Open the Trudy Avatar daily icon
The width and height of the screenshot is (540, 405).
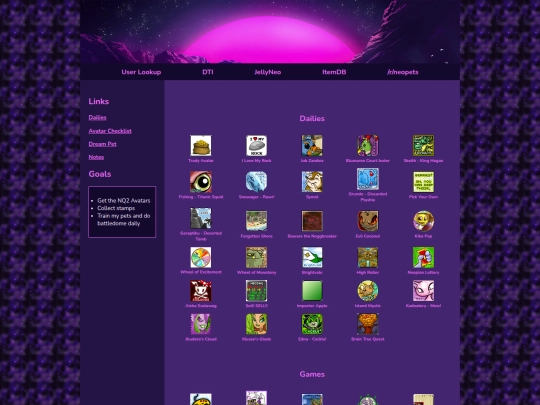tap(201, 145)
